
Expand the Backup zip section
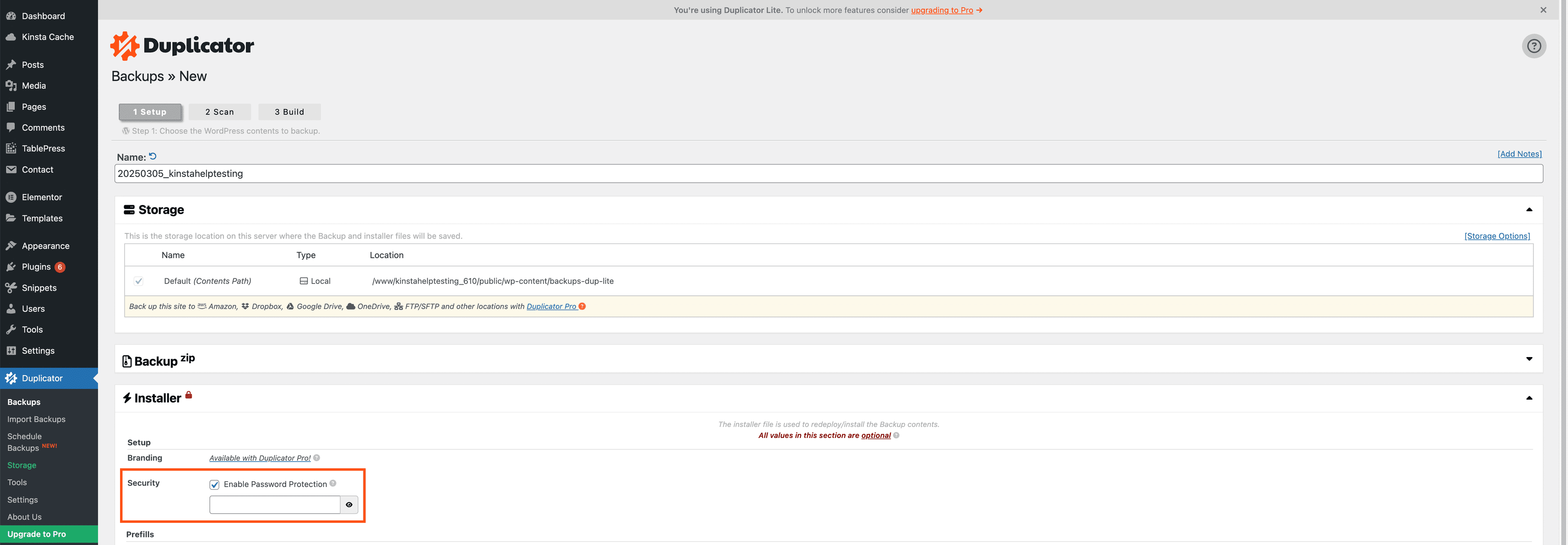pos(1530,359)
